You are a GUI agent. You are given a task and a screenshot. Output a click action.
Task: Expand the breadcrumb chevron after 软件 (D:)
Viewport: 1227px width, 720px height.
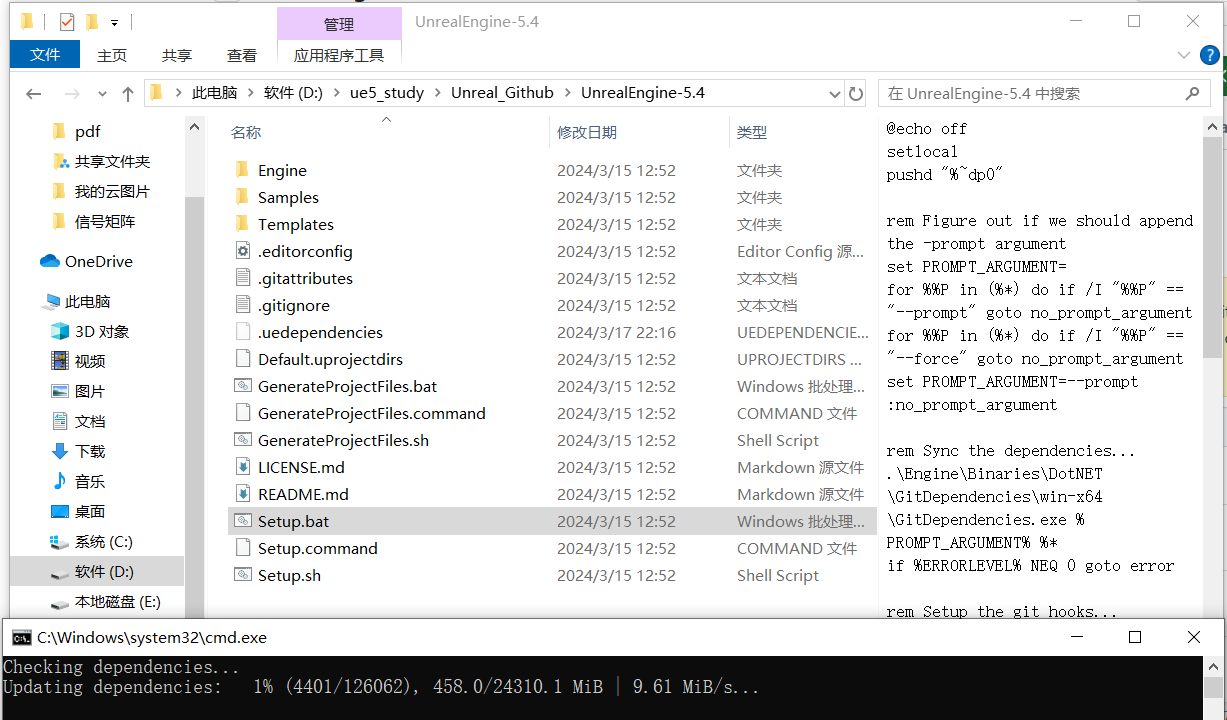(337, 93)
